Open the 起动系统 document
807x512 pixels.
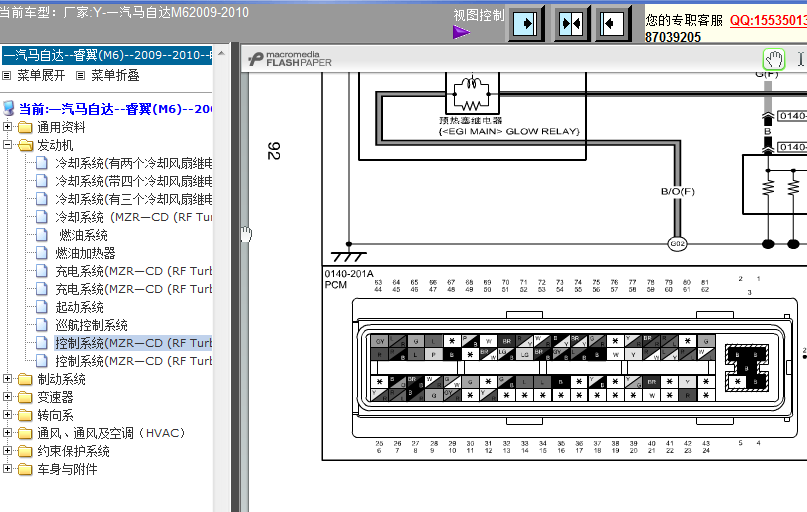(80, 307)
